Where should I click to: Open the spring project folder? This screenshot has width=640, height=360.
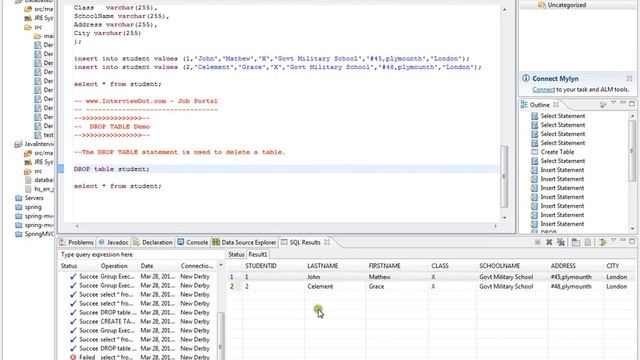(x=29, y=207)
